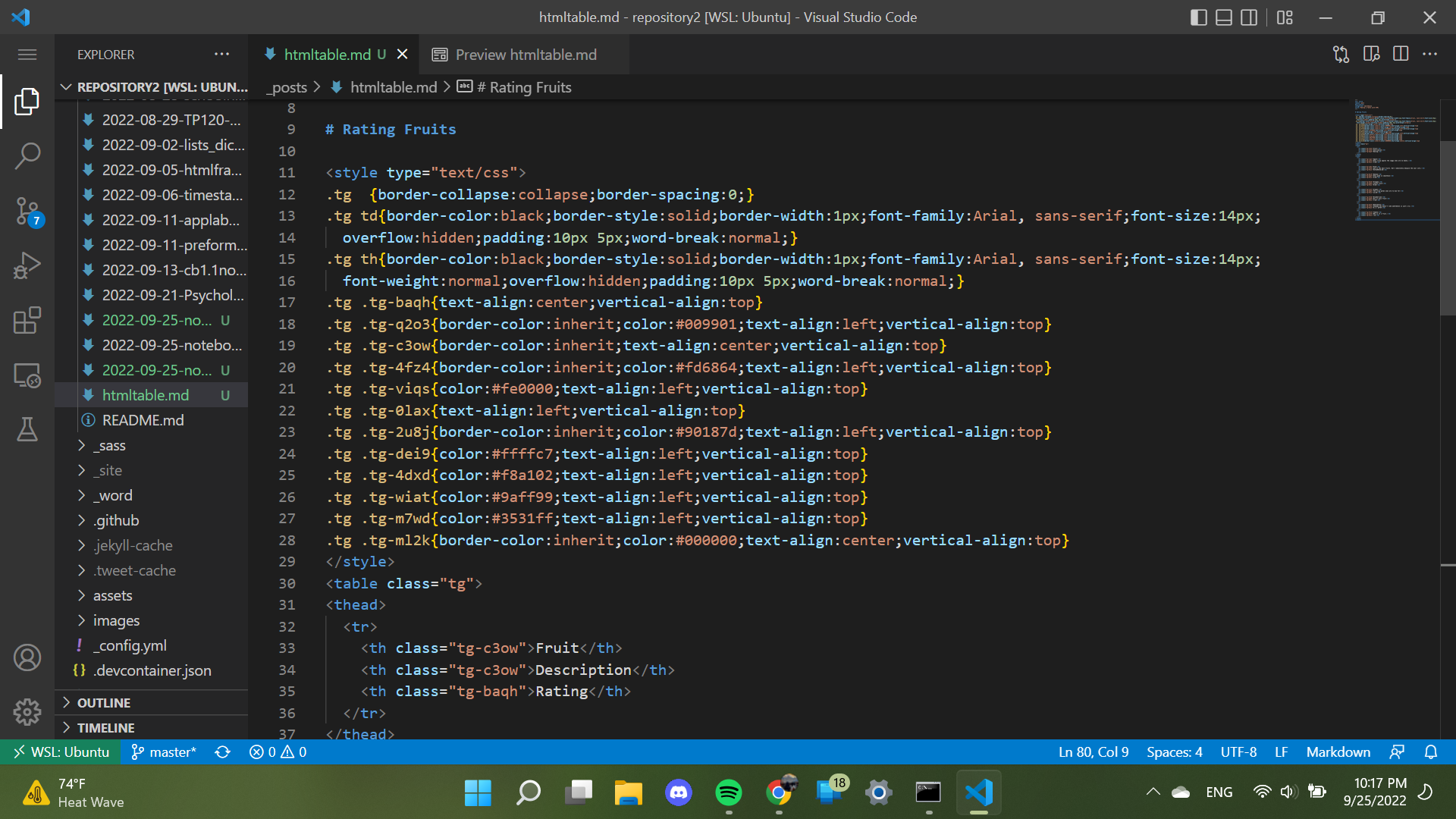Open Remote Explorer view
This screenshot has height=819, width=1456.
pos(27,375)
